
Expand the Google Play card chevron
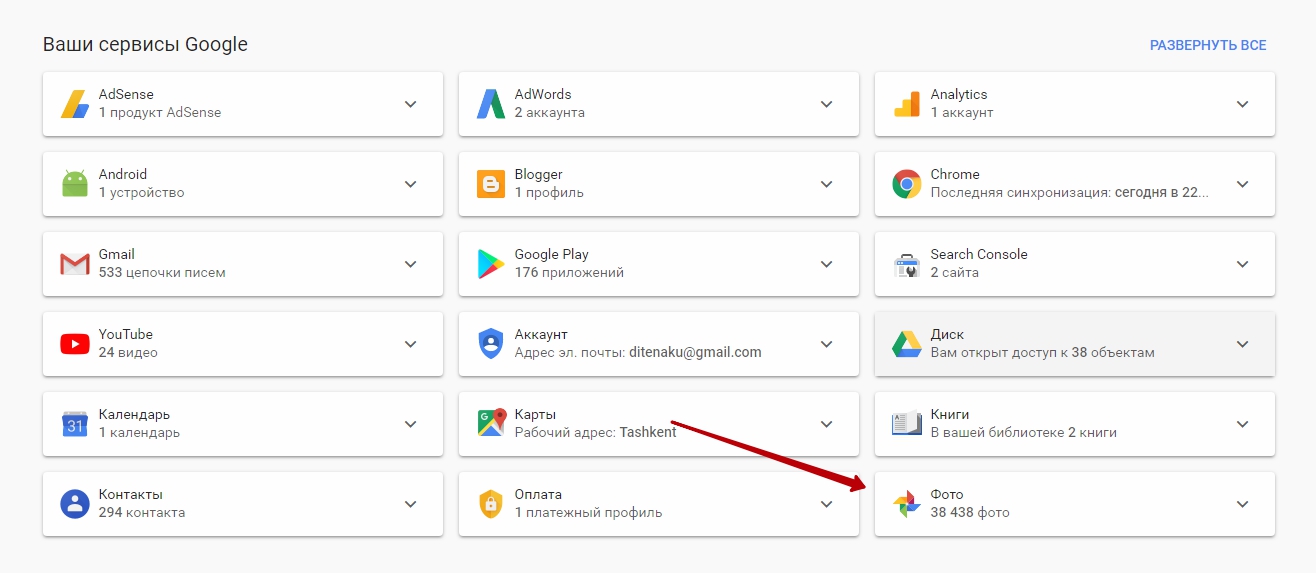click(826, 264)
